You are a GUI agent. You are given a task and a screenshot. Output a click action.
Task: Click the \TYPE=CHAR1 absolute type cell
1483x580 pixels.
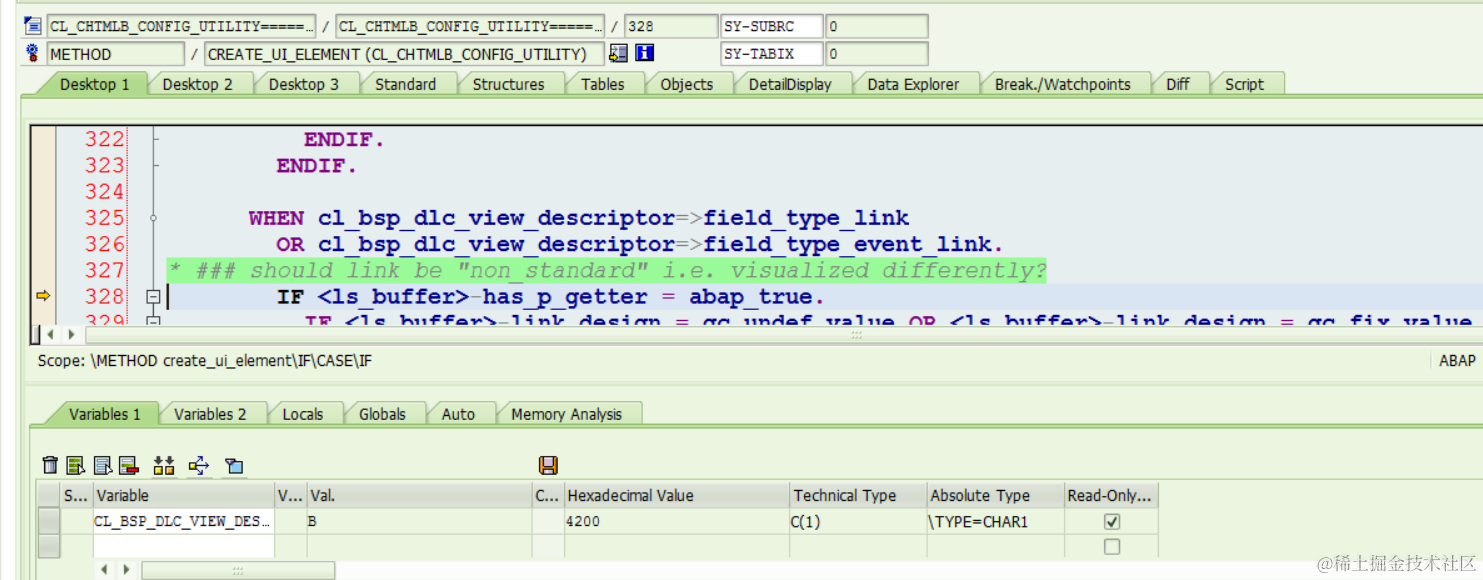pos(995,521)
